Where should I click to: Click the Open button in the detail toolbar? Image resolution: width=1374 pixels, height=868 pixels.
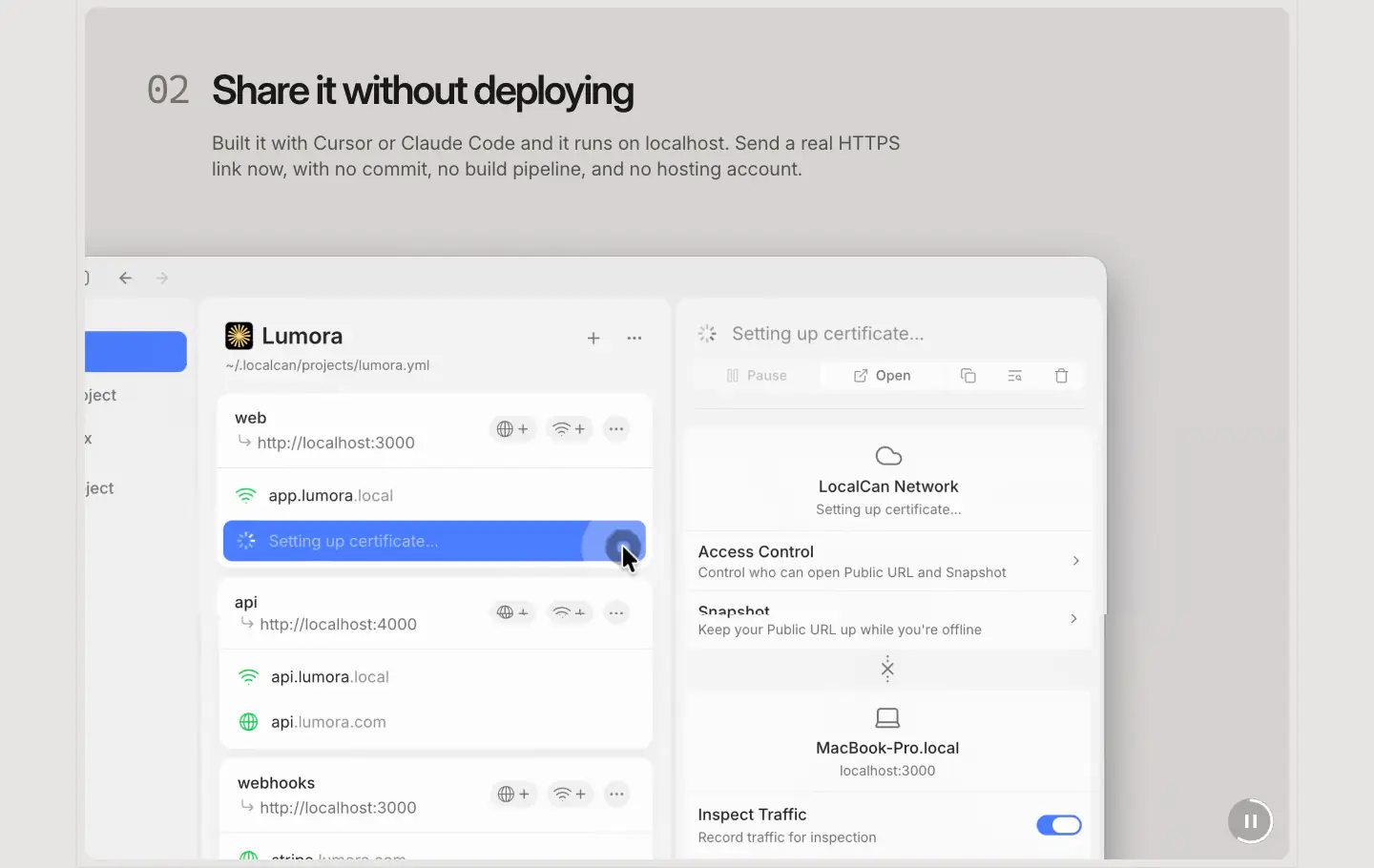[x=882, y=376]
